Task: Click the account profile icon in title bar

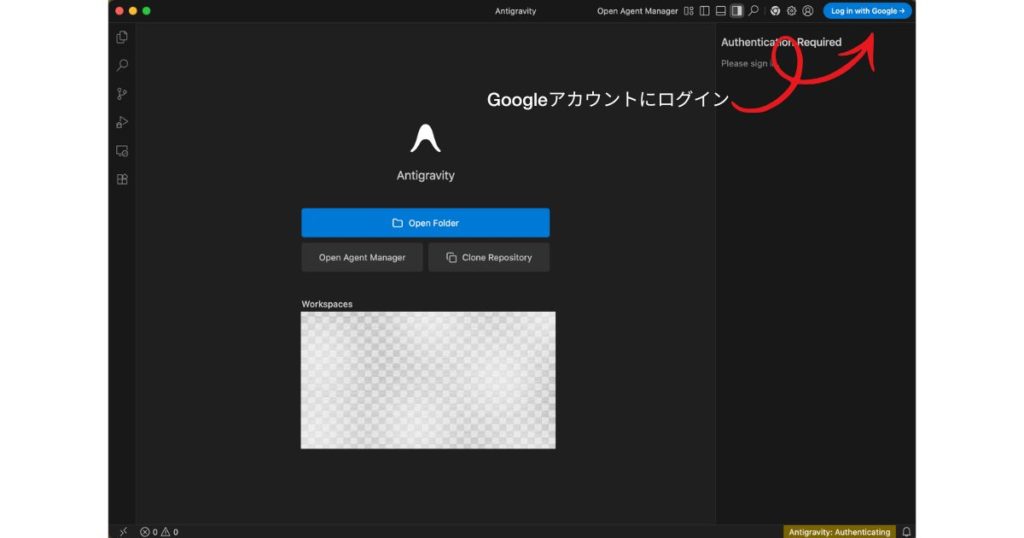Action: click(807, 11)
